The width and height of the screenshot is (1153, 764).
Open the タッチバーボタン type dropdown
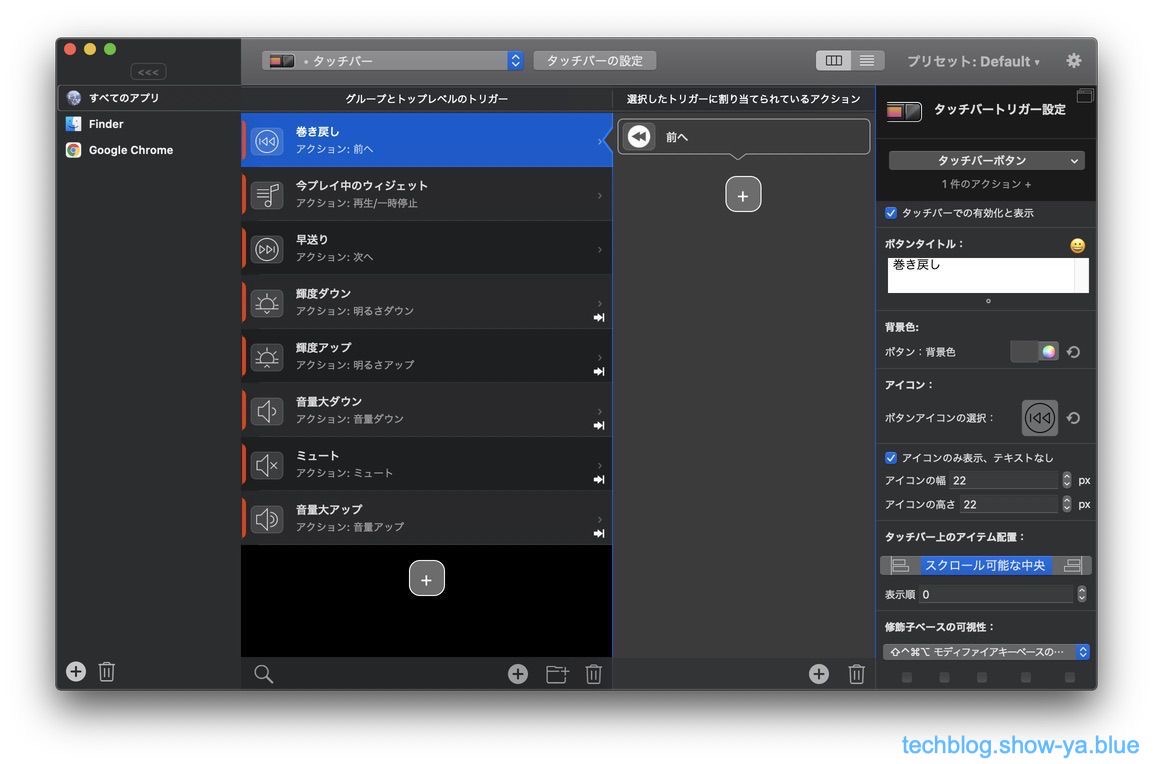(986, 161)
